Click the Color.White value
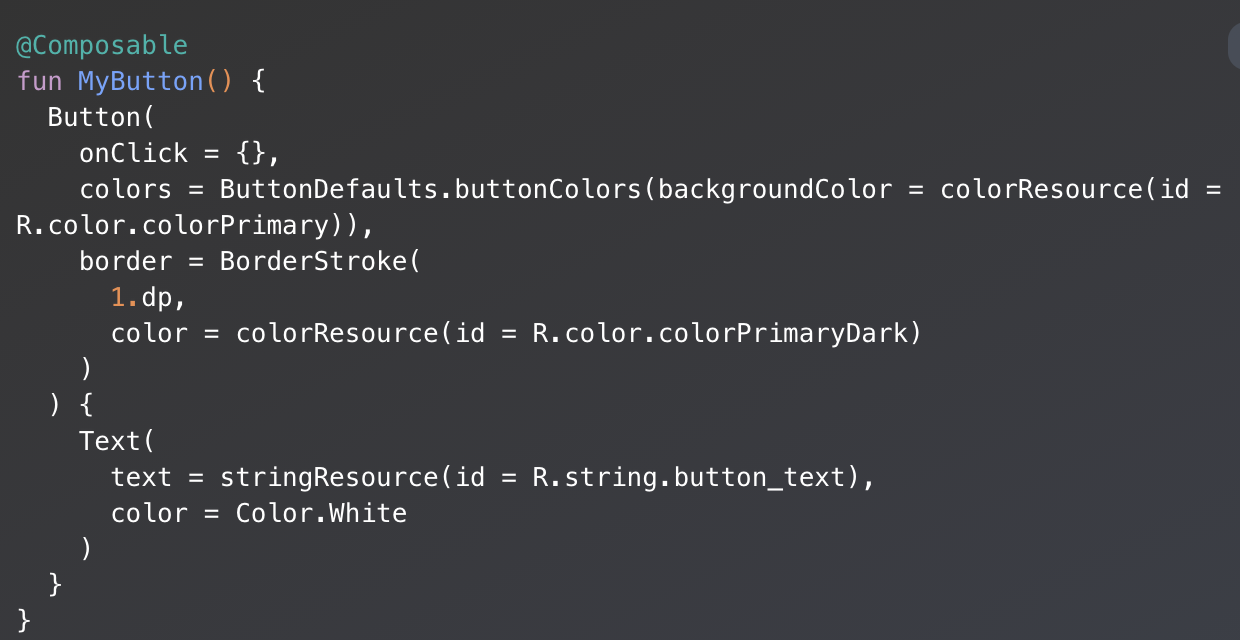 click(321, 513)
